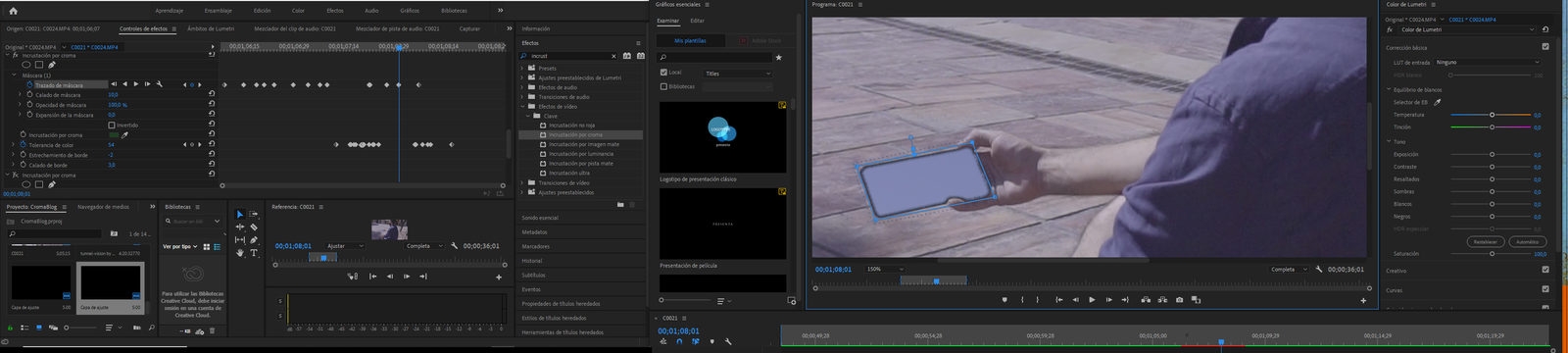Select Incrustación ultra effect
The width and height of the screenshot is (1568, 353).
pyautogui.click(x=569, y=173)
